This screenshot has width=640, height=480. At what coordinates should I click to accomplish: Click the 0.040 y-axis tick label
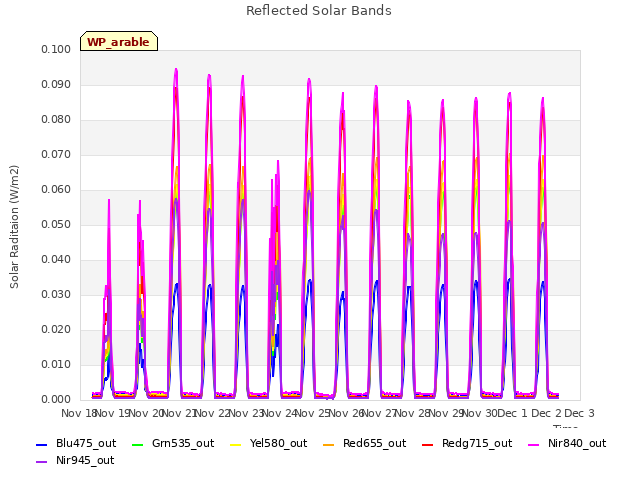56,260
